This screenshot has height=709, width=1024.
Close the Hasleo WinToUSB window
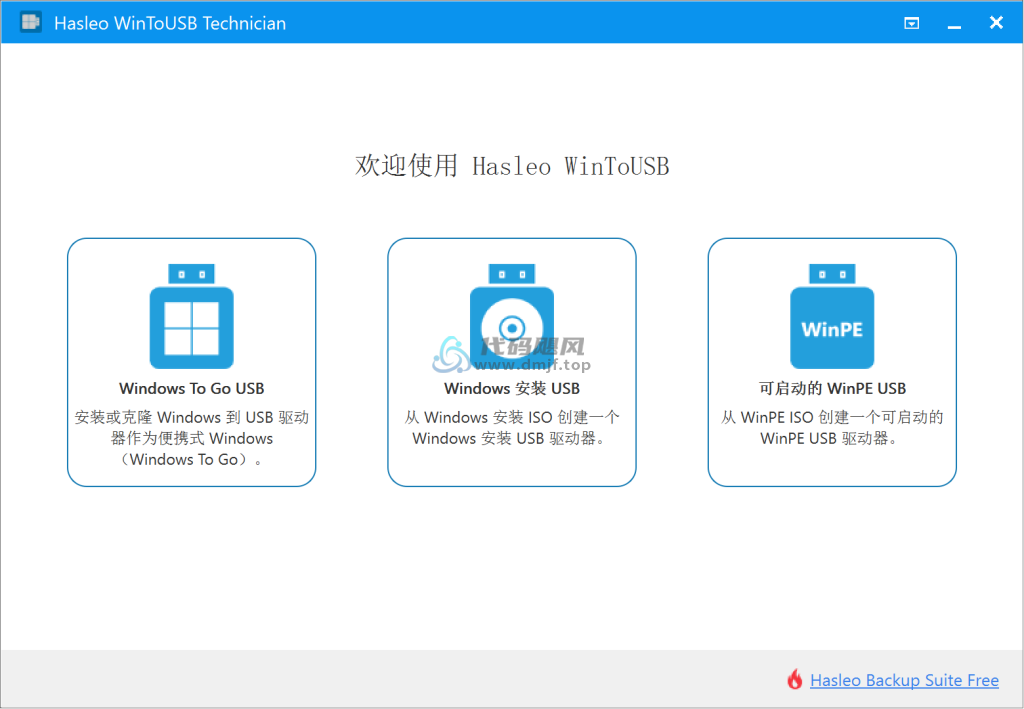(996, 23)
